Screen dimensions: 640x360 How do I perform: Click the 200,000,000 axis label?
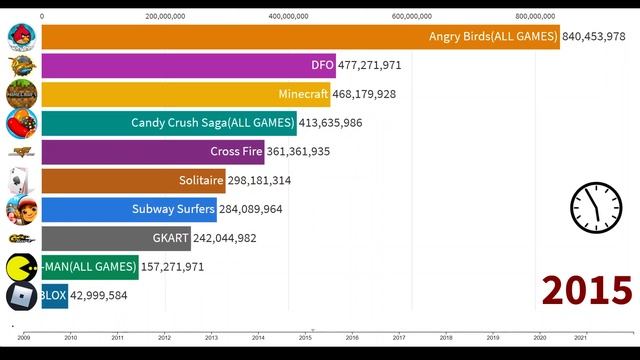(165, 16)
